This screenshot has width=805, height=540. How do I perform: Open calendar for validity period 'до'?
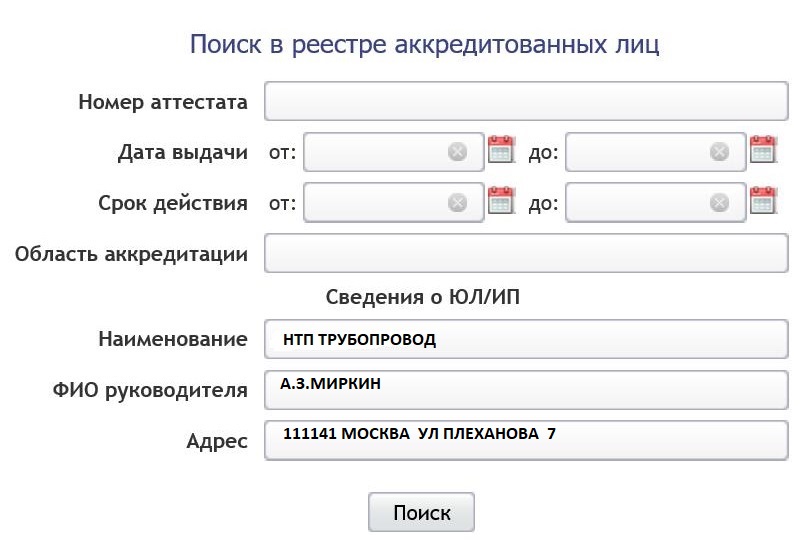point(763,200)
